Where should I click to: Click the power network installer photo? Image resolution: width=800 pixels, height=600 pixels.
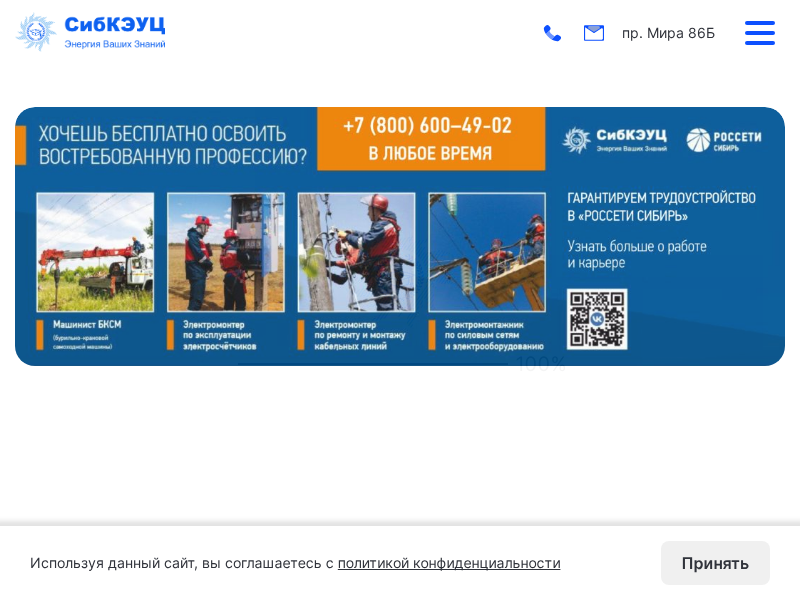coord(487,252)
